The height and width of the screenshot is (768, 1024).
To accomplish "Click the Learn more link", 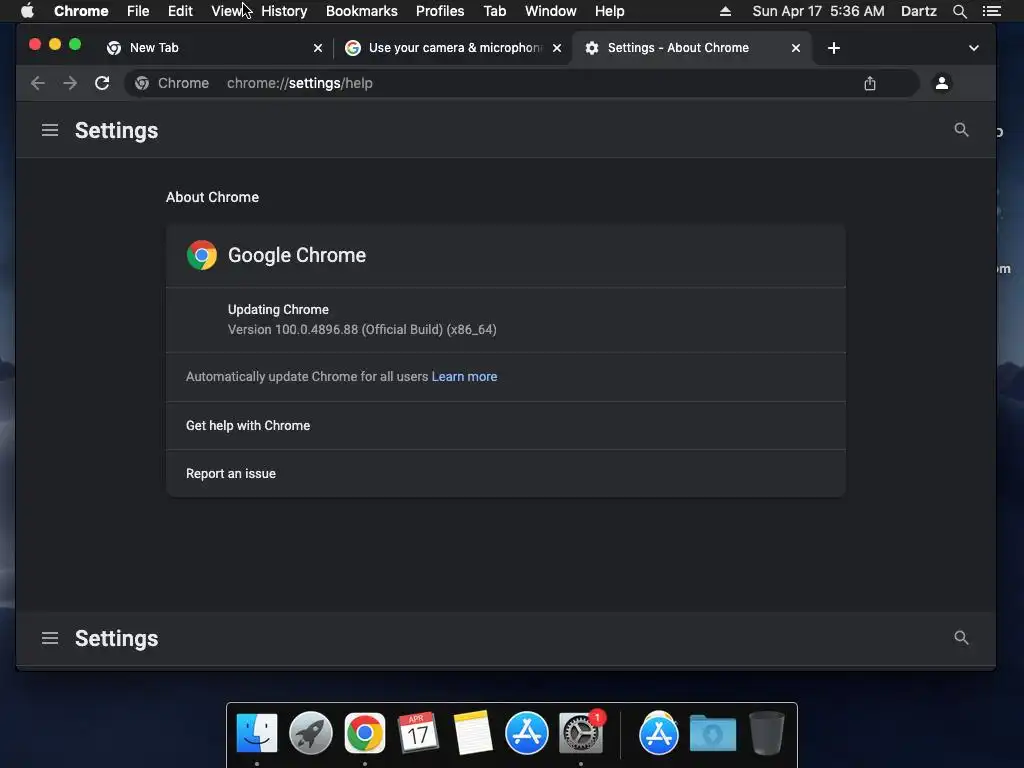I will [x=464, y=377].
